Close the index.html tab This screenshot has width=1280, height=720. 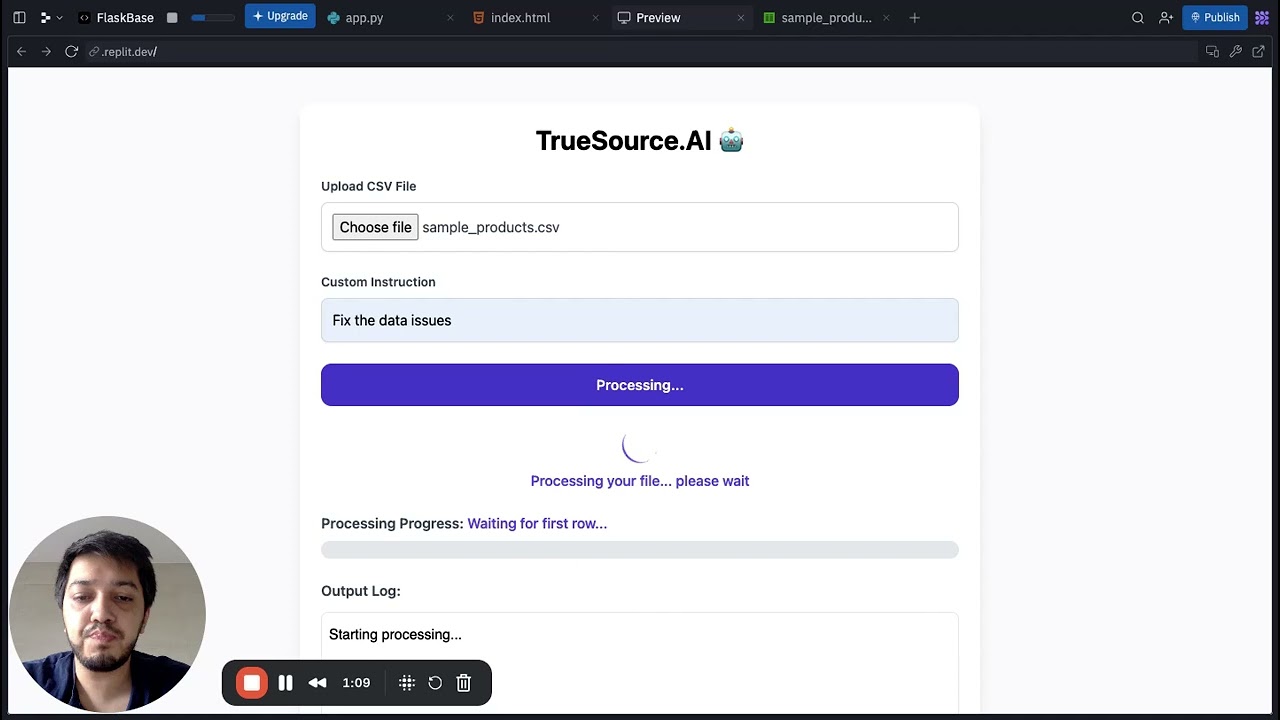[596, 18]
